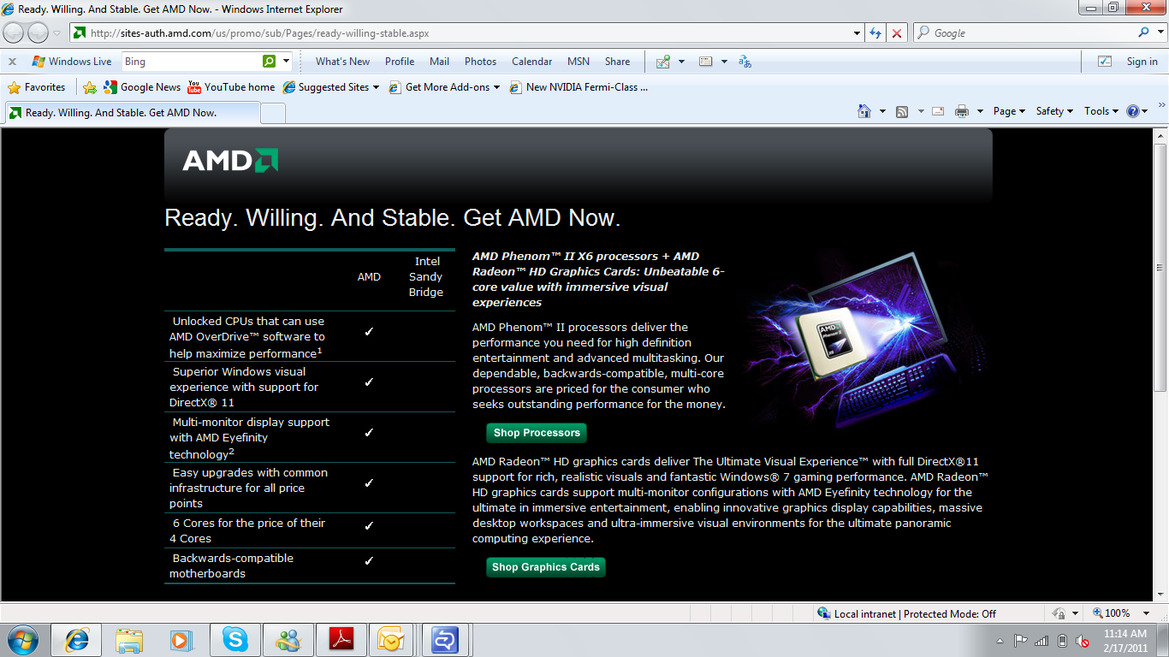
Task: Click the Google search magnifier icon
Action: [1144, 32]
